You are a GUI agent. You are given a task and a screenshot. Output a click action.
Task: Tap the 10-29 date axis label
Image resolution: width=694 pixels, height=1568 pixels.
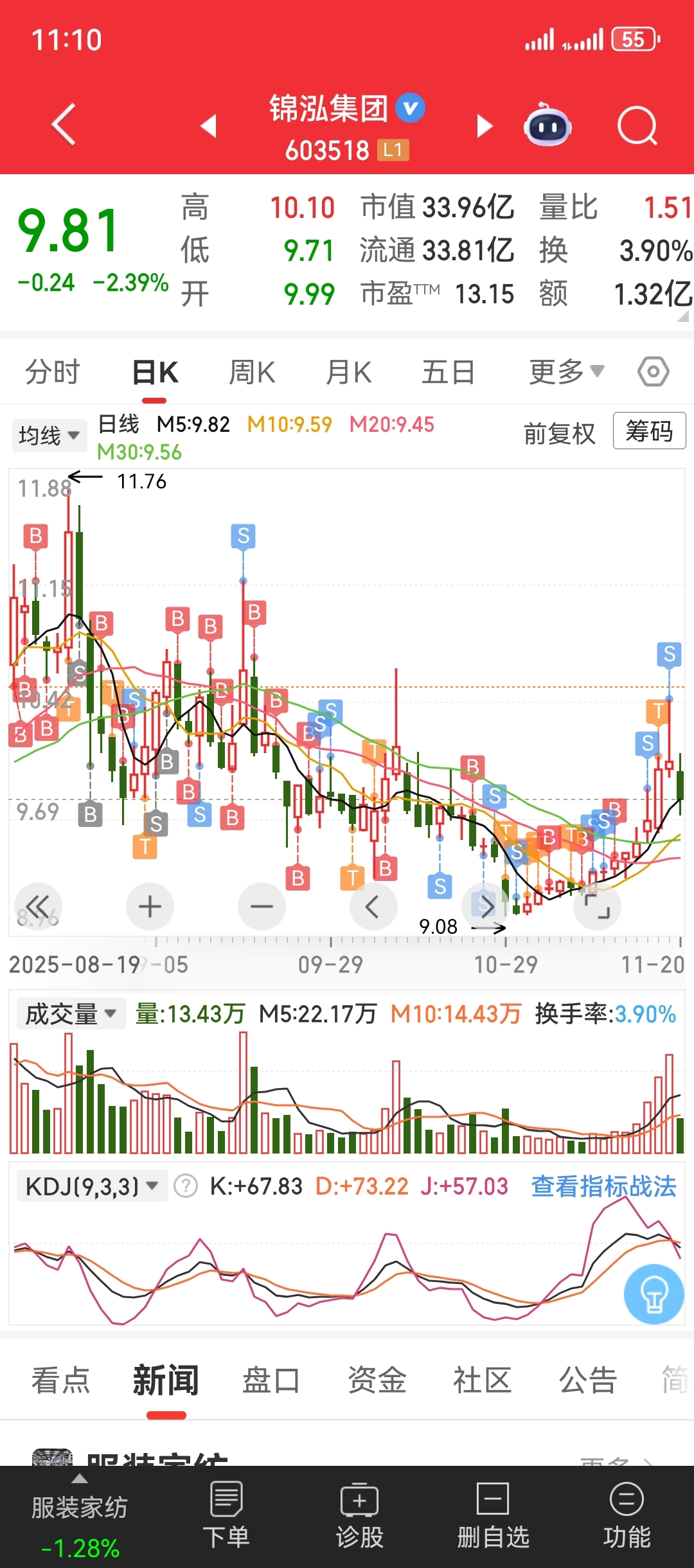[x=506, y=965]
